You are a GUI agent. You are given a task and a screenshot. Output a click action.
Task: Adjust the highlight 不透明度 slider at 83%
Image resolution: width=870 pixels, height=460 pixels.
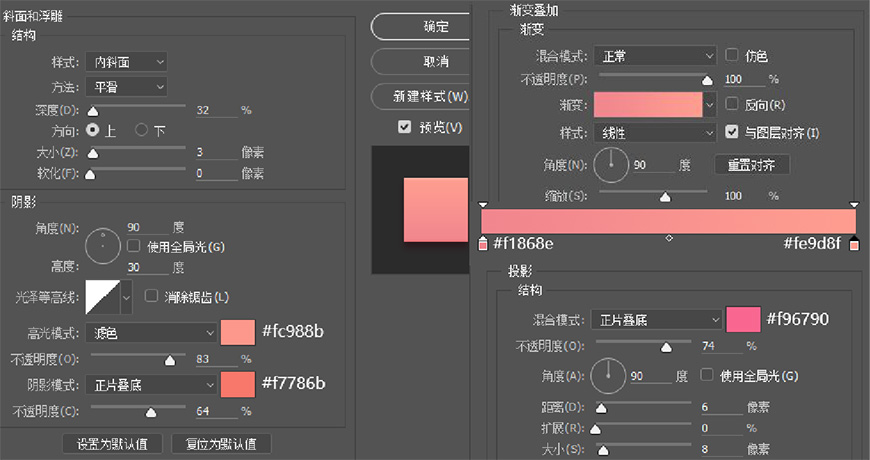(170, 361)
